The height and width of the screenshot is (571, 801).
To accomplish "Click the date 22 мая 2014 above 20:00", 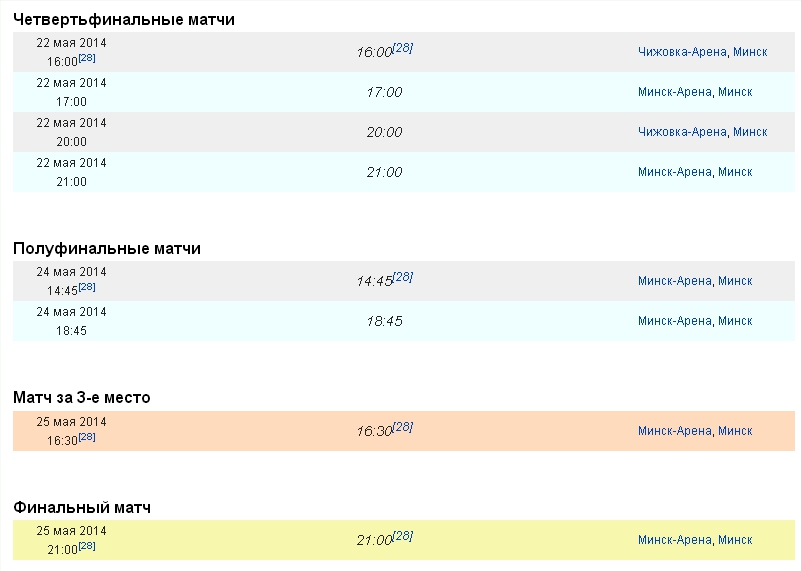I will 72,123.
